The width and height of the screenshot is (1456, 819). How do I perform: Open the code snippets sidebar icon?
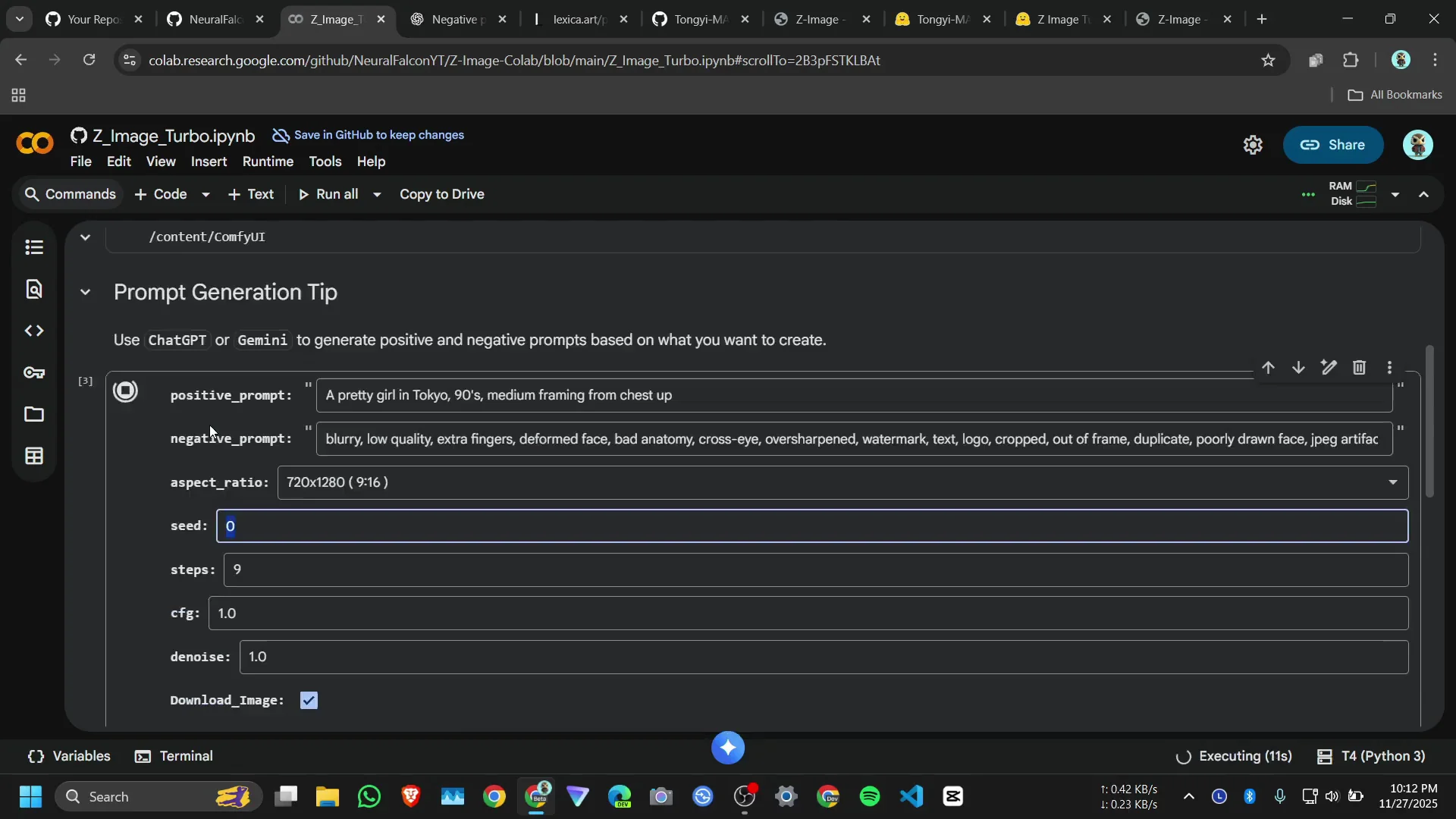coord(34,331)
